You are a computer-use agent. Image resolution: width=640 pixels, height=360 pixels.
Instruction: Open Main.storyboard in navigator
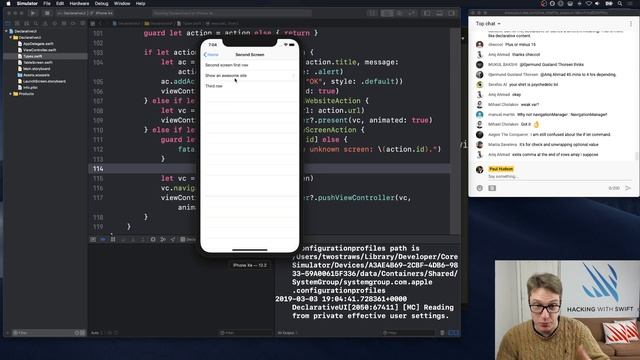click(36, 69)
